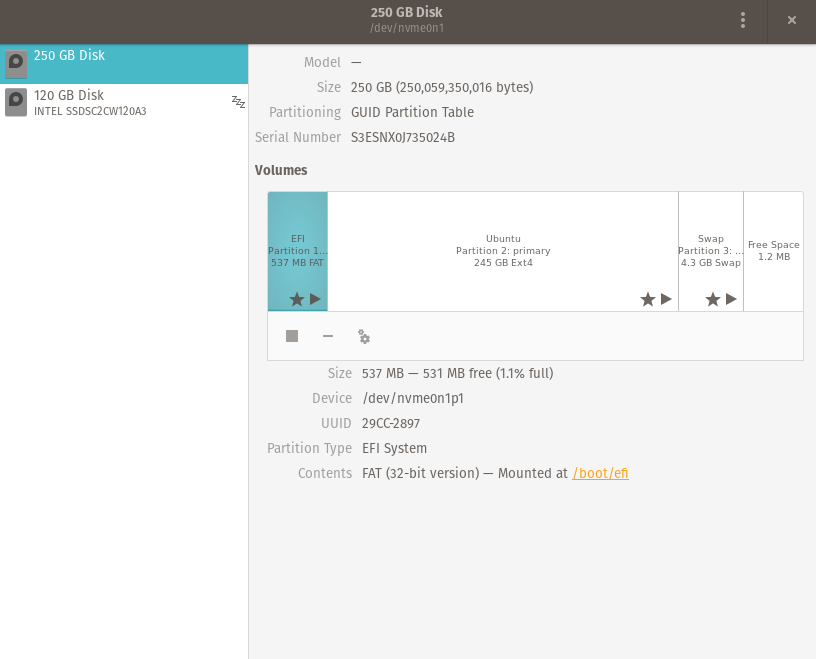
Task: Click the star icon on the EFI partition
Action: 297,298
